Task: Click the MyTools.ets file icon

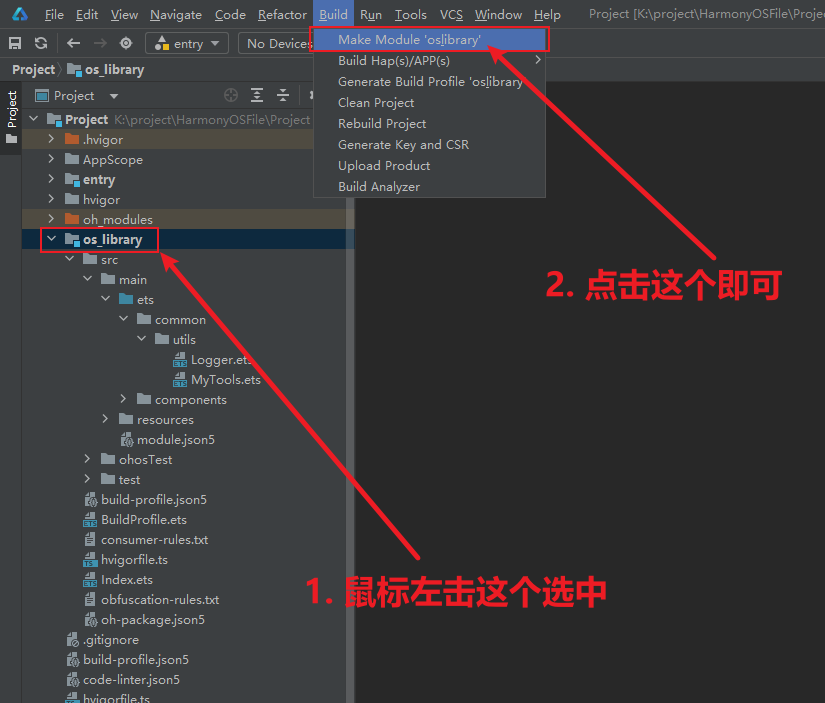Action: [180, 380]
